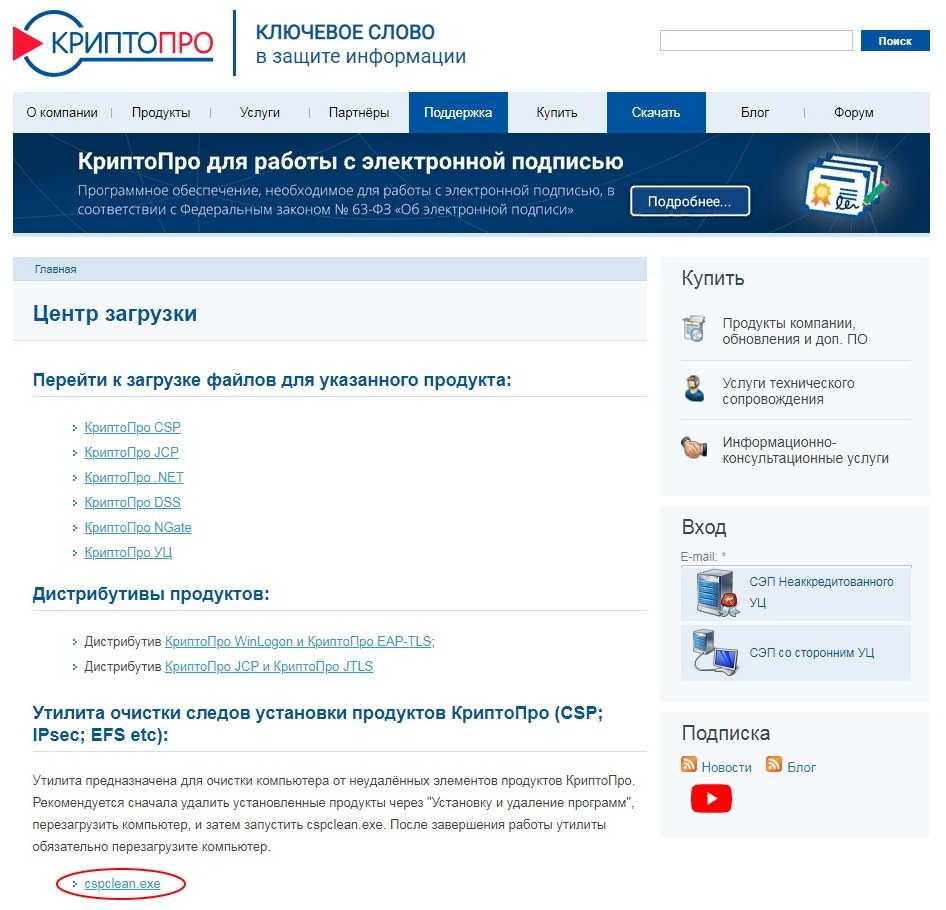Click the Подробнее... banner button
The height and width of the screenshot is (910, 946).
(x=689, y=201)
